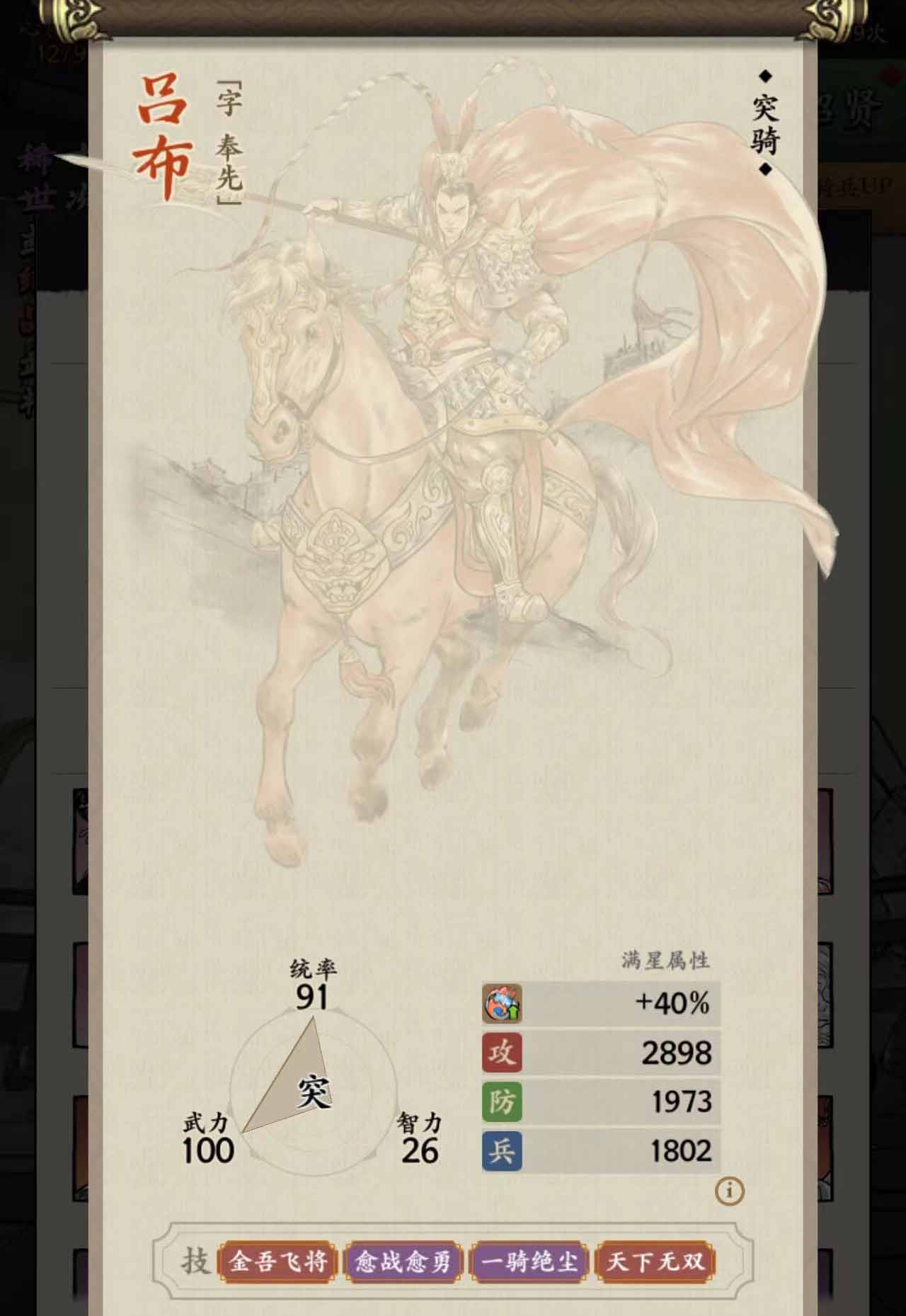Tap the 突 emblem in the radar chart
This screenshot has height=1316, width=906.
point(313,1090)
